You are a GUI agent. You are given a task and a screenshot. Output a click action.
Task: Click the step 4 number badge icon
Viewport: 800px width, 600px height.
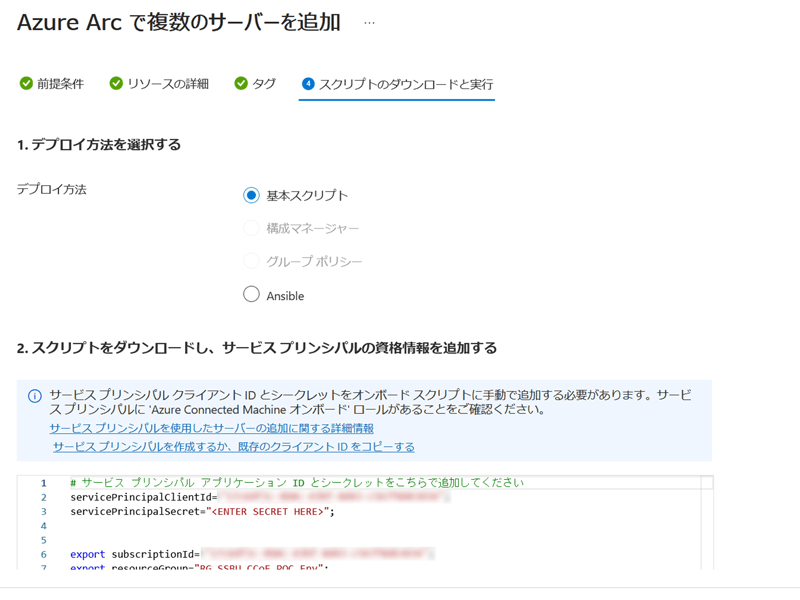[x=308, y=84]
